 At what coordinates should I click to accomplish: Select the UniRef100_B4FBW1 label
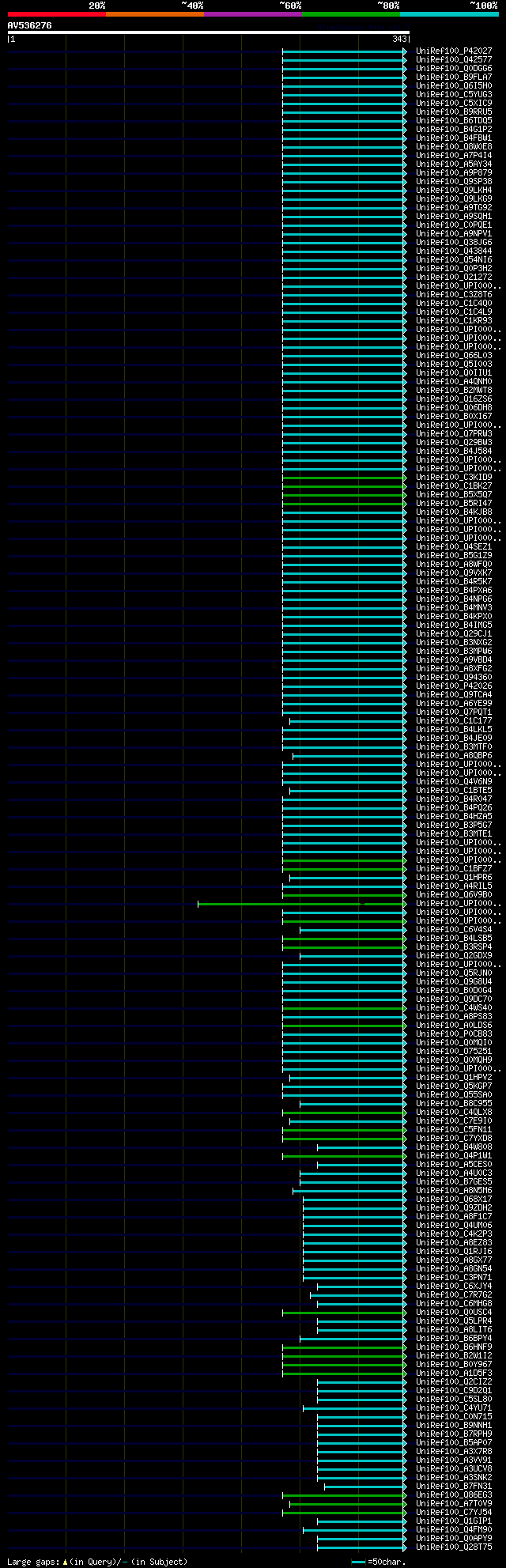454,138
